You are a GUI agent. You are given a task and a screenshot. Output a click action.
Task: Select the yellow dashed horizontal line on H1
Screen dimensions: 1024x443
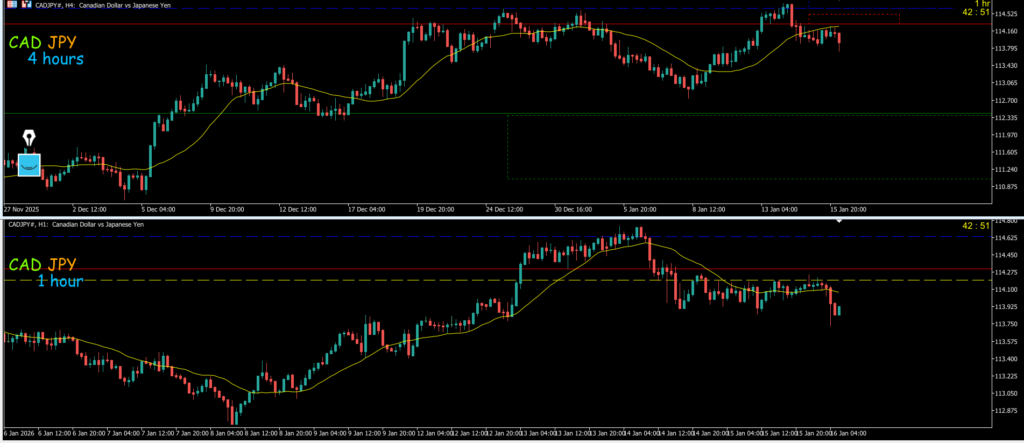tap(400, 280)
